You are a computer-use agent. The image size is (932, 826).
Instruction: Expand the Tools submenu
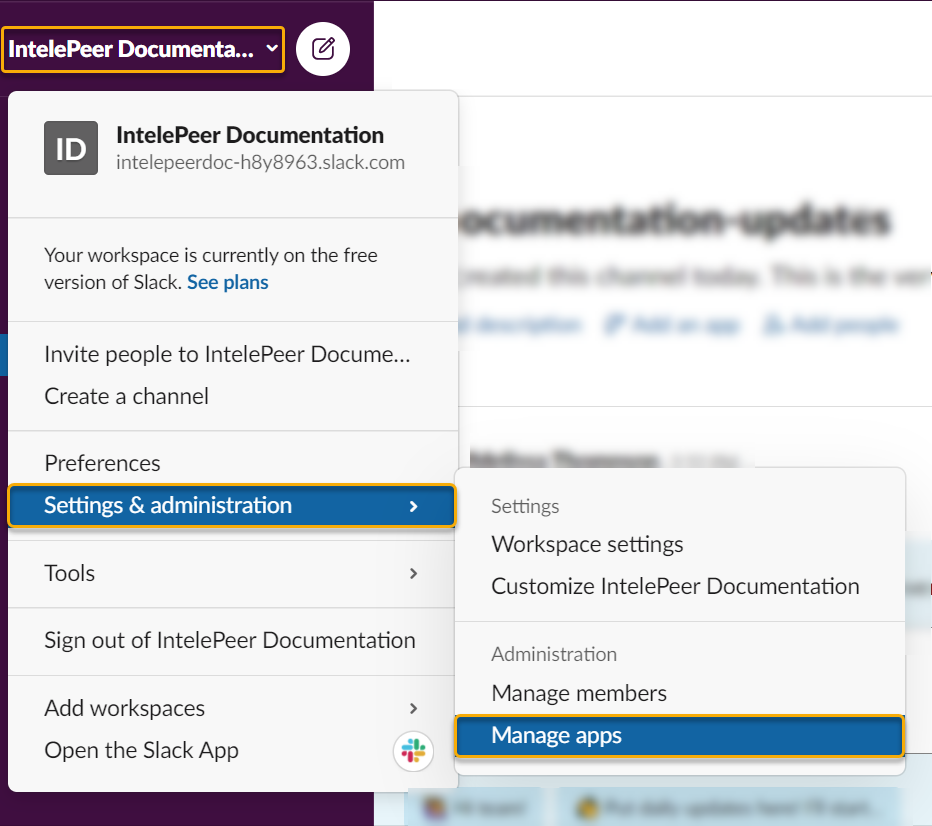[x=232, y=573]
